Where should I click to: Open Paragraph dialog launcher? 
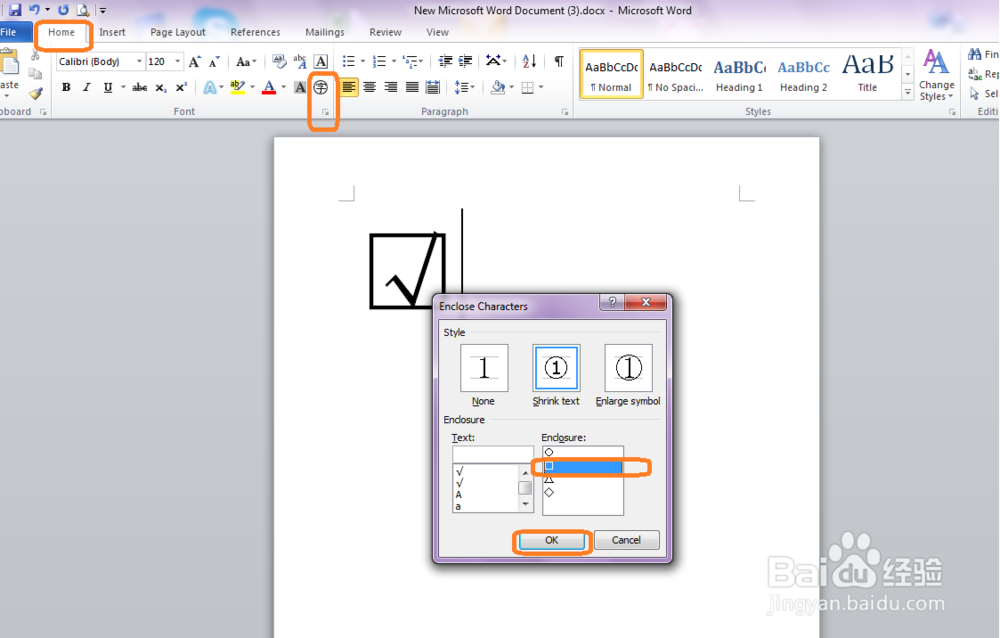pos(564,112)
